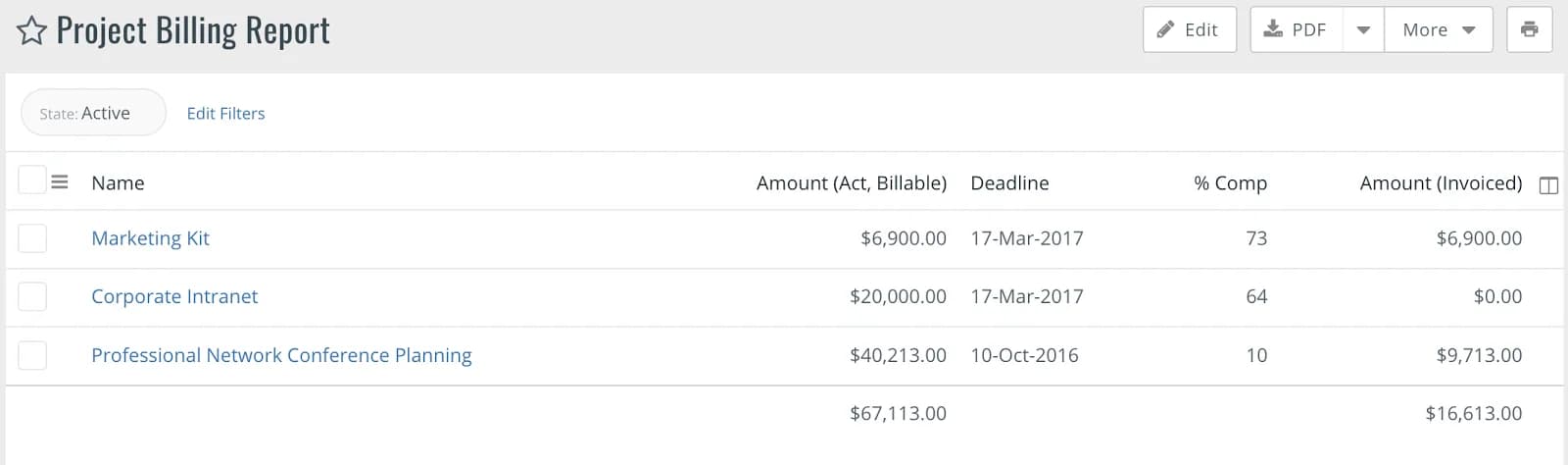Select all rows with header checkbox
Viewport: 1568px width, 465px height.
pos(32,180)
